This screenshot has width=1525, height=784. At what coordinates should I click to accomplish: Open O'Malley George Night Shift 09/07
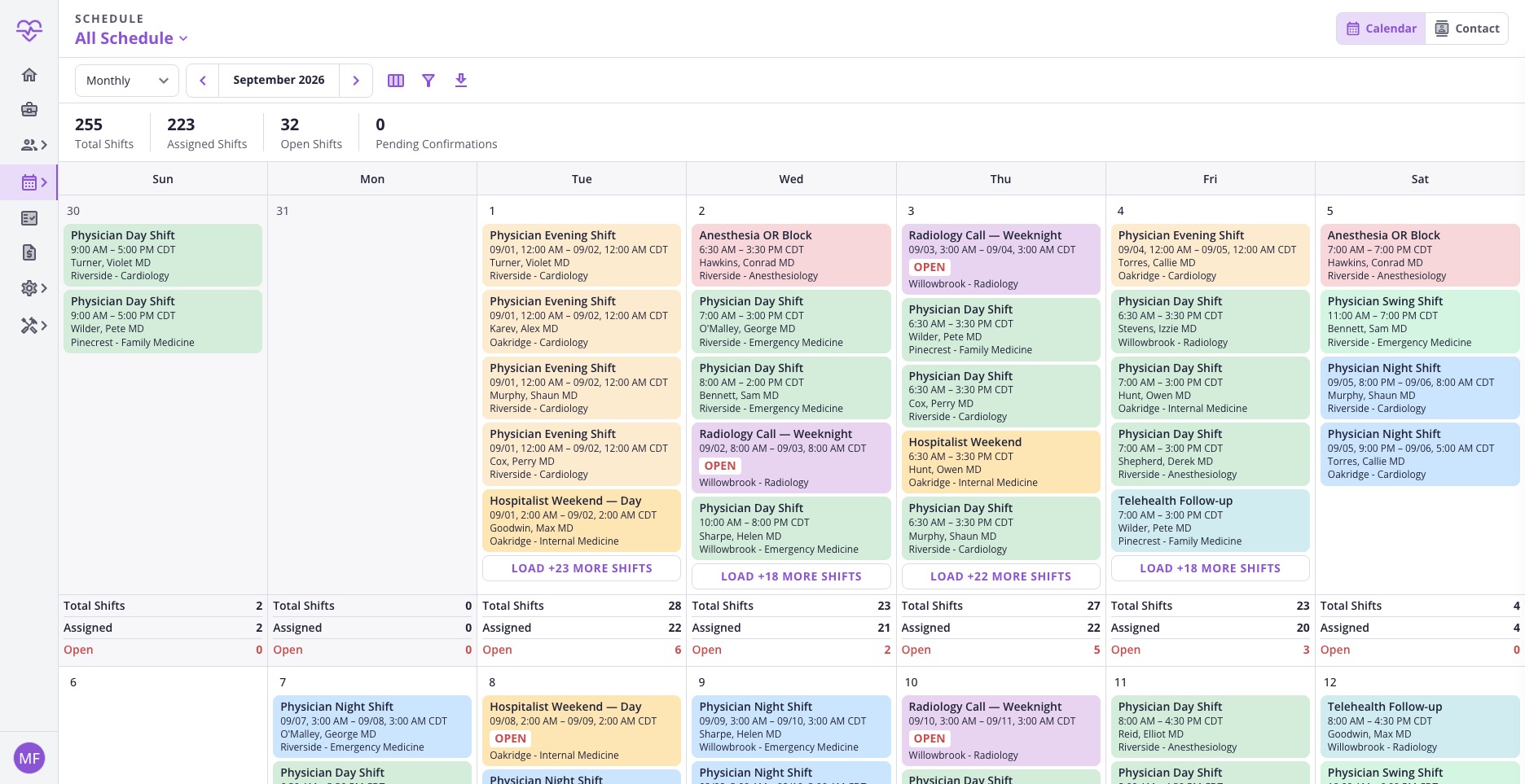pyautogui.click(x=372, y=727)
